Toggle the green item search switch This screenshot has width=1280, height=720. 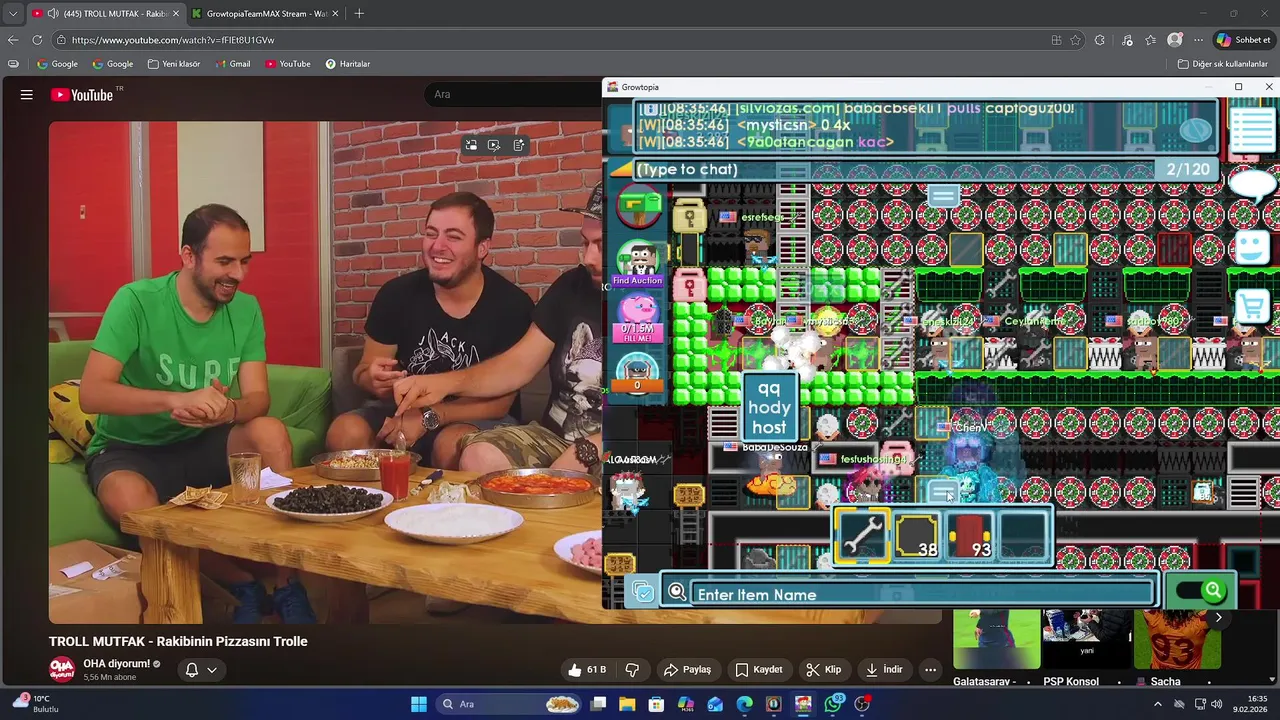pyautogui.click(x=1201, y=591)
